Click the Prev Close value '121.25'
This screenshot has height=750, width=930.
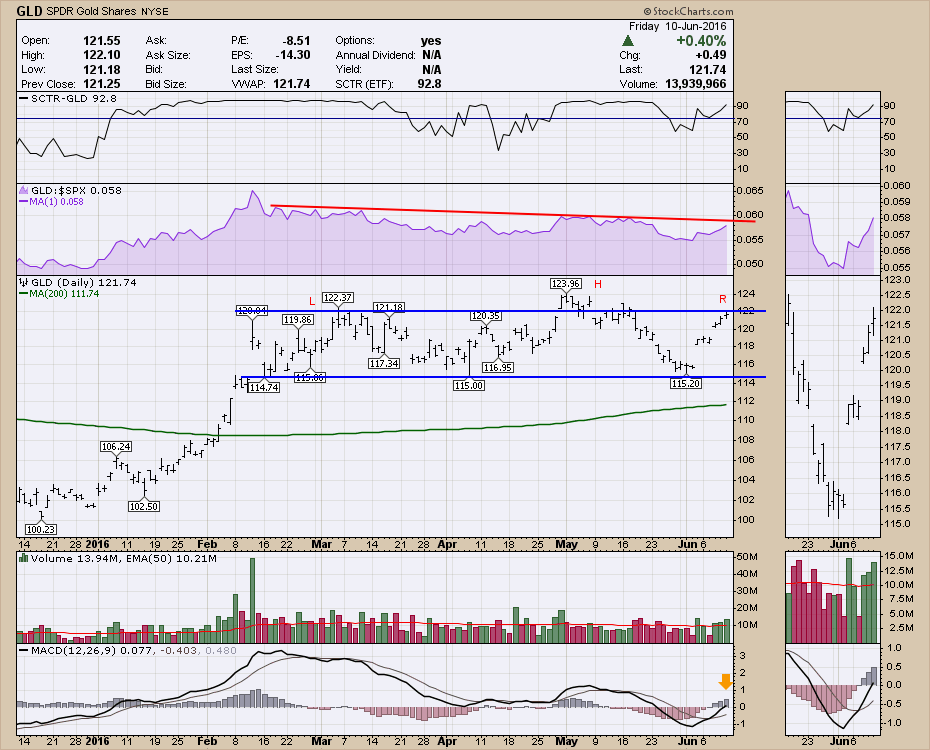click(101, 84)
